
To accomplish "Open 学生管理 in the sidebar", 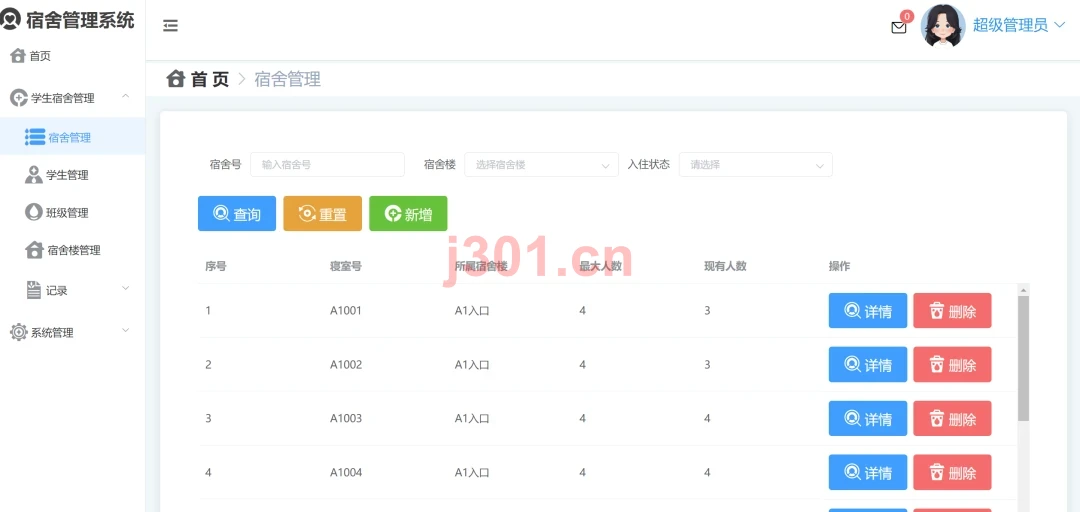I will pos(72,175).
